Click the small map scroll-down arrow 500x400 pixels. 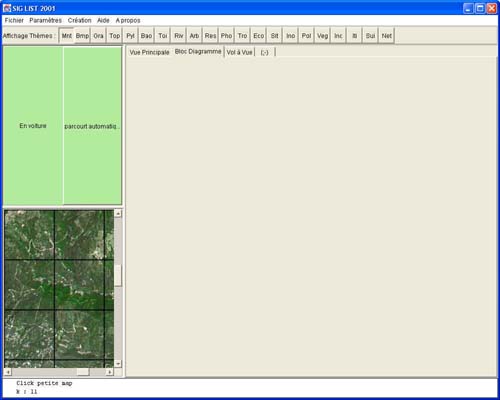(118, 363)
